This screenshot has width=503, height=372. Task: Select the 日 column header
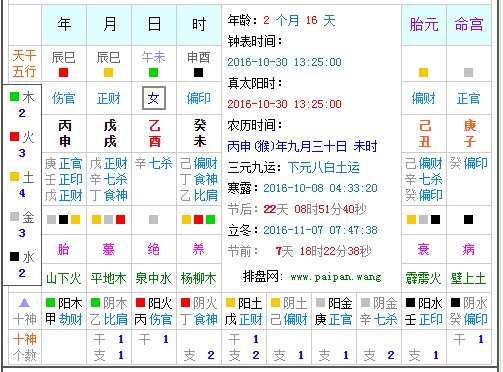click(154, 25)
